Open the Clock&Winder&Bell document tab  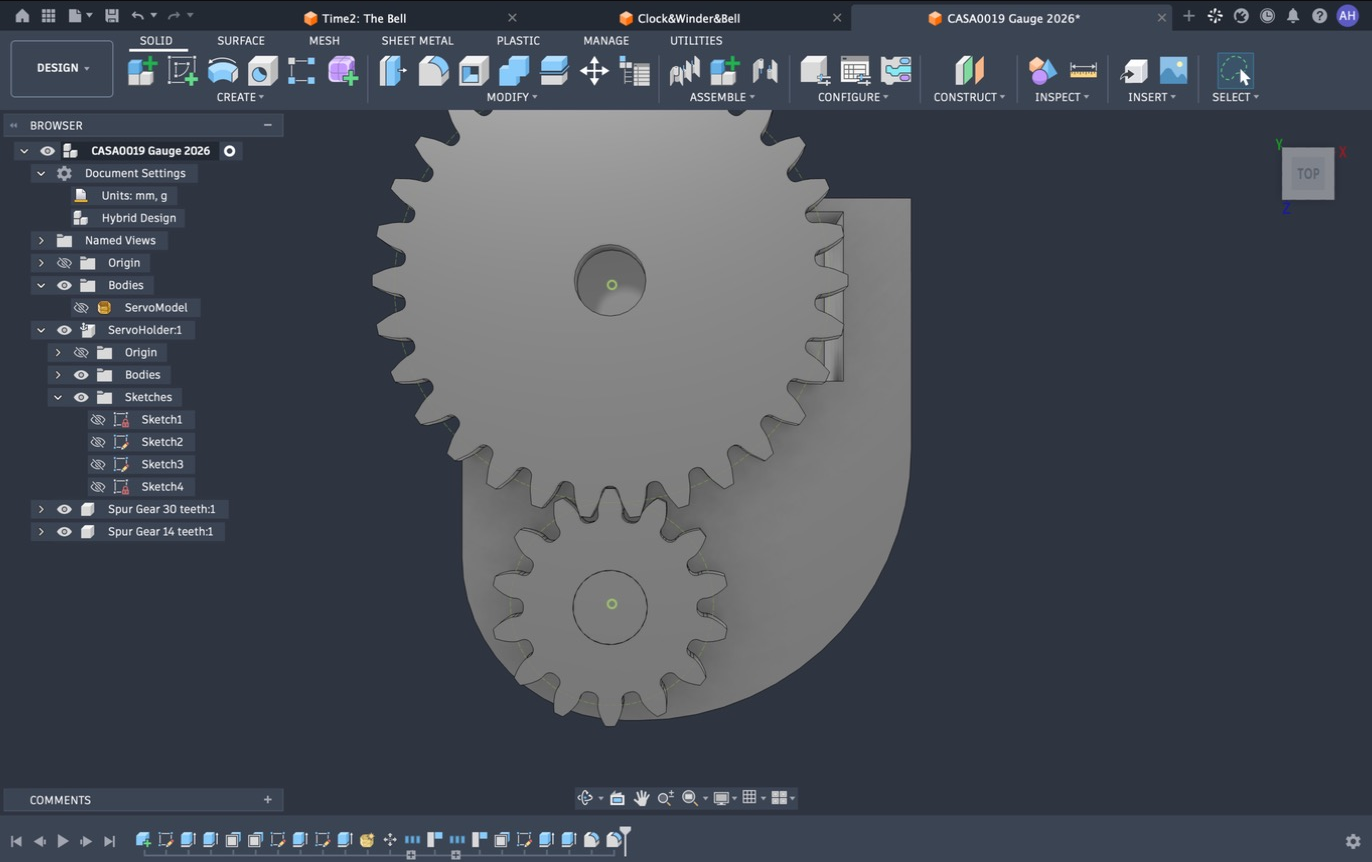click(x=689, y=18)
